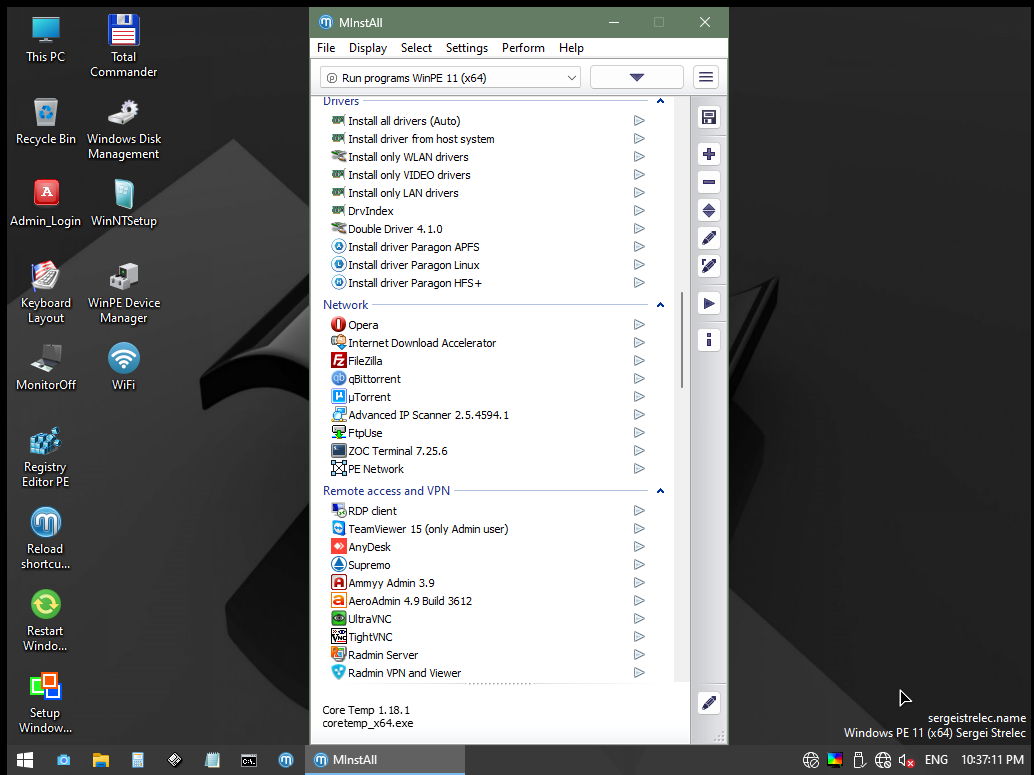Click the up-down arrows sidebar icon

click(x=709, y=210)
